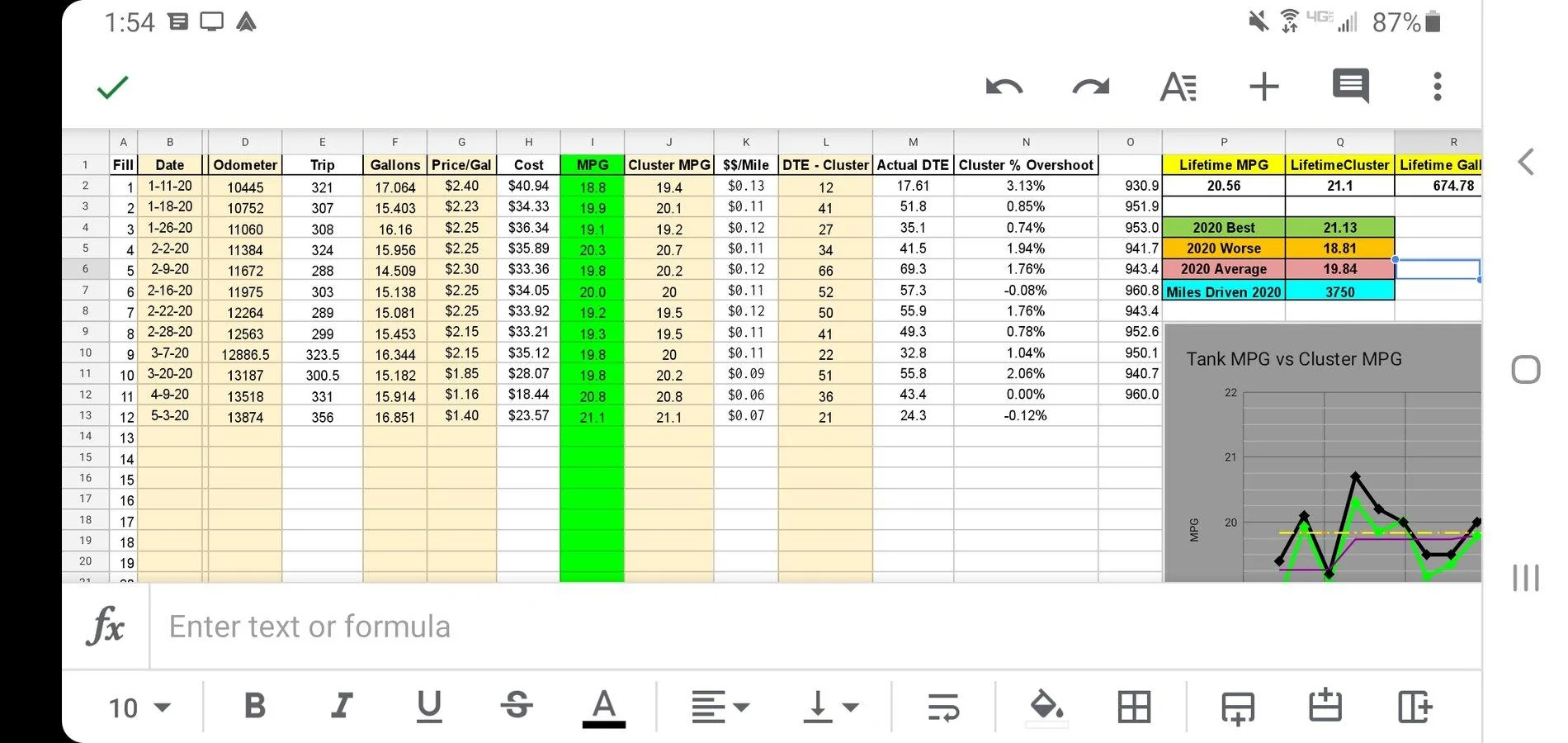Select the 21.13 best MPG value

[x=1340, y=228]
